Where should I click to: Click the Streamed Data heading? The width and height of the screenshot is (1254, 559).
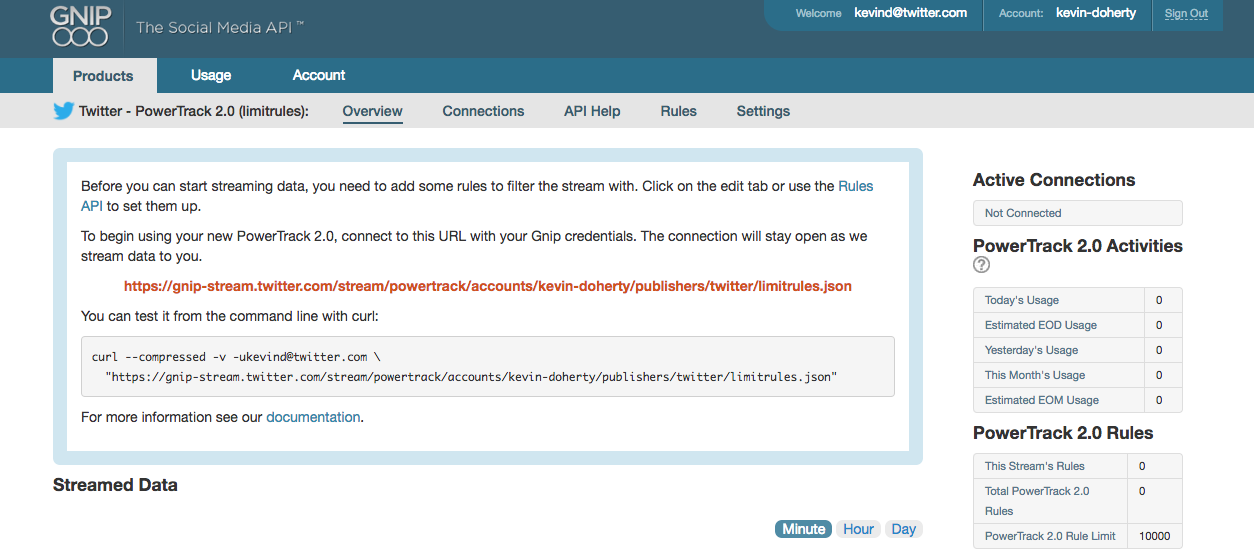pos(115,485)
